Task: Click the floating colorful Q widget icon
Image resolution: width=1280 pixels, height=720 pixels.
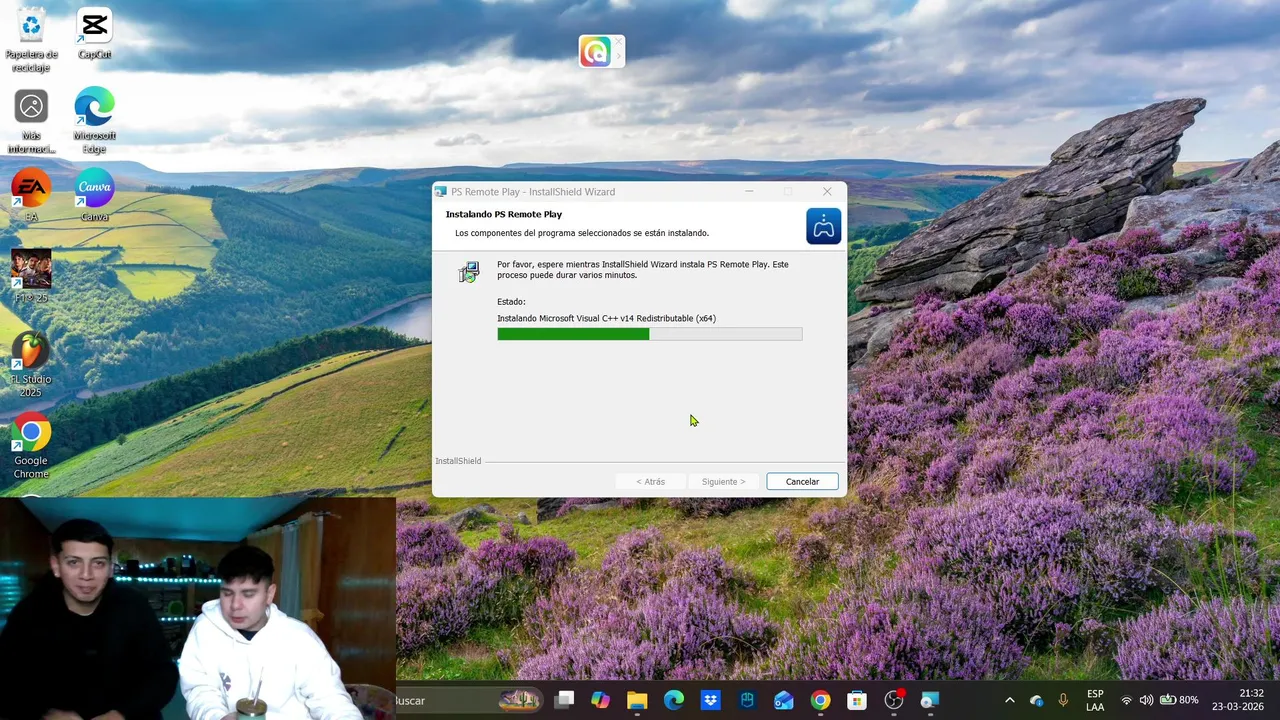Action: coord(595,51)
